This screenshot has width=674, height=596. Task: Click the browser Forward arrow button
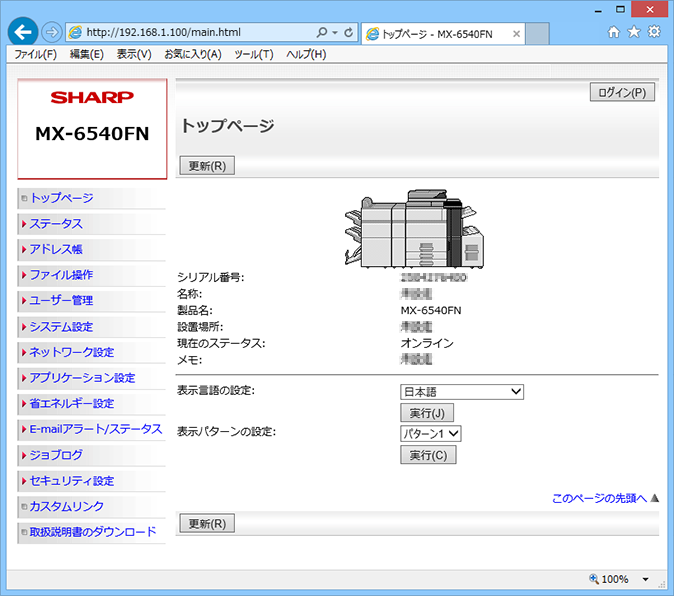click(52, 32)
